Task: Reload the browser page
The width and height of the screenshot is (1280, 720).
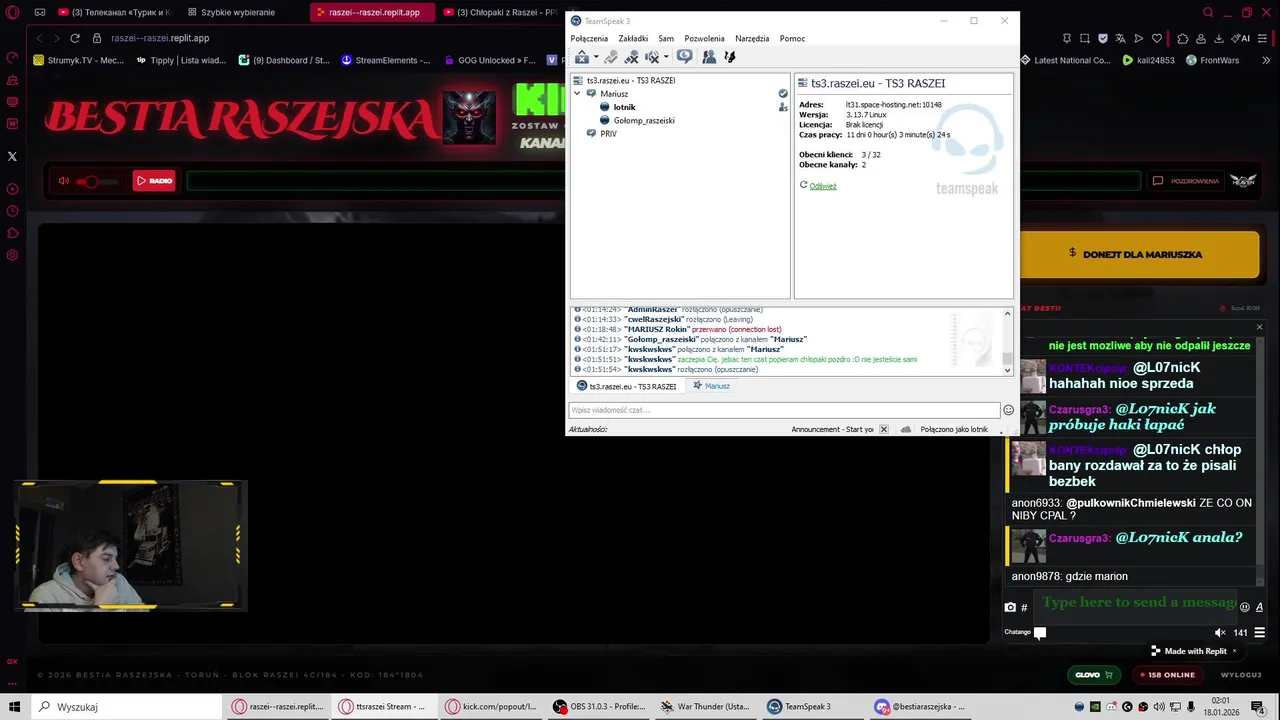Action: (x=75, y=38)
